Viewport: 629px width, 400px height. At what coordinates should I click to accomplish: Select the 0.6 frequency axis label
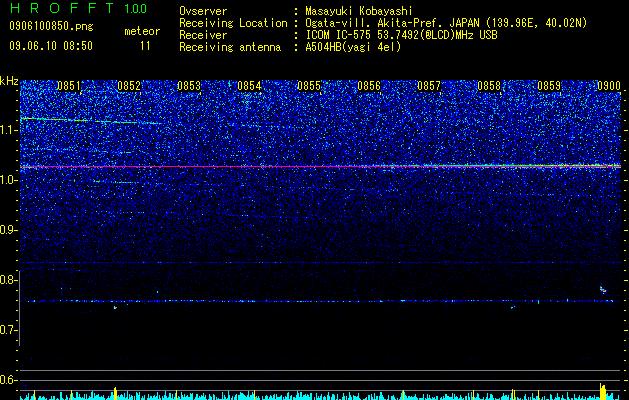(x=9, y=380)
